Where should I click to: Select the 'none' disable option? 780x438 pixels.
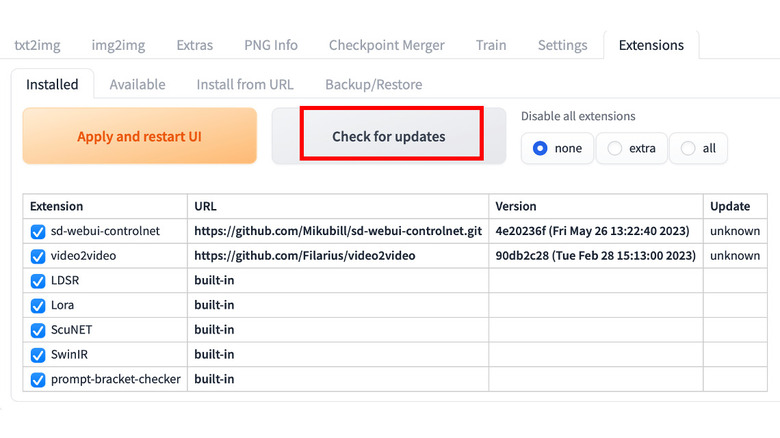click(x=541, y=148)
